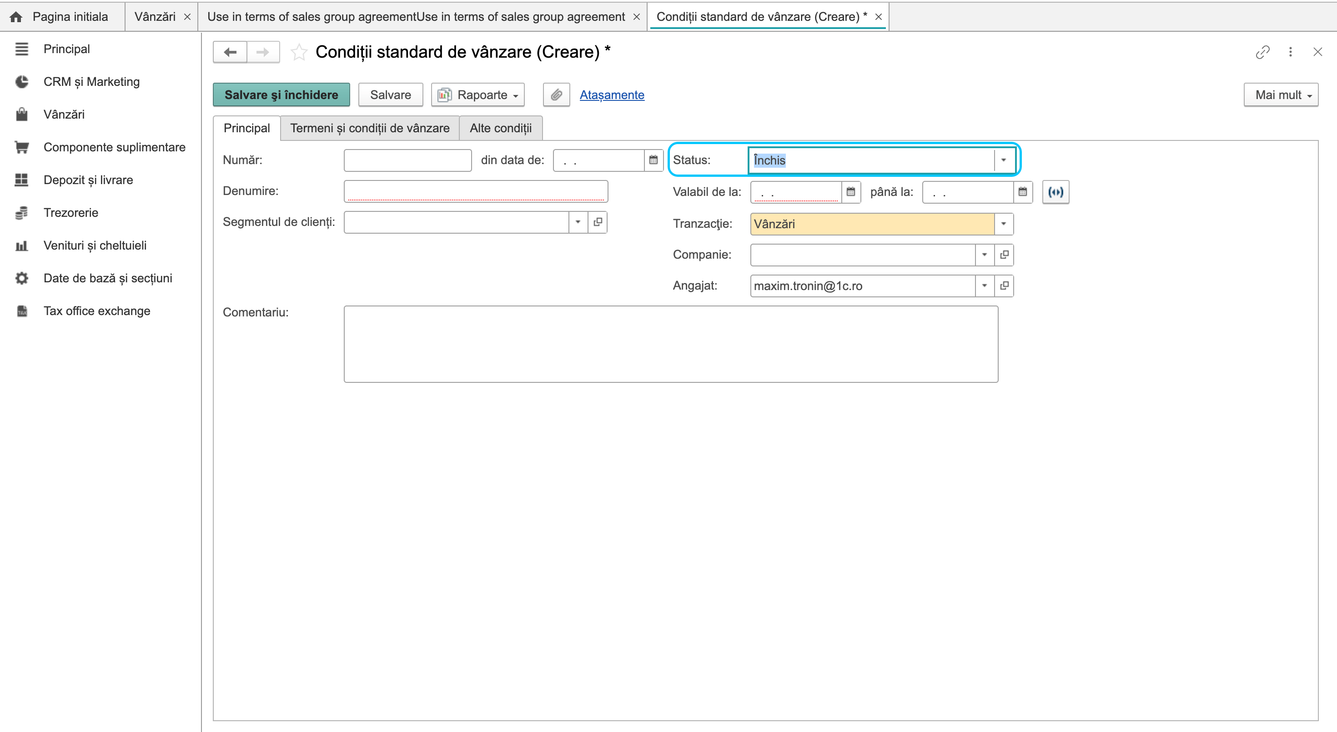Viewport: 1337px width, 732px height.
Task: Add form to favorites with star icon
Action: 298,52
